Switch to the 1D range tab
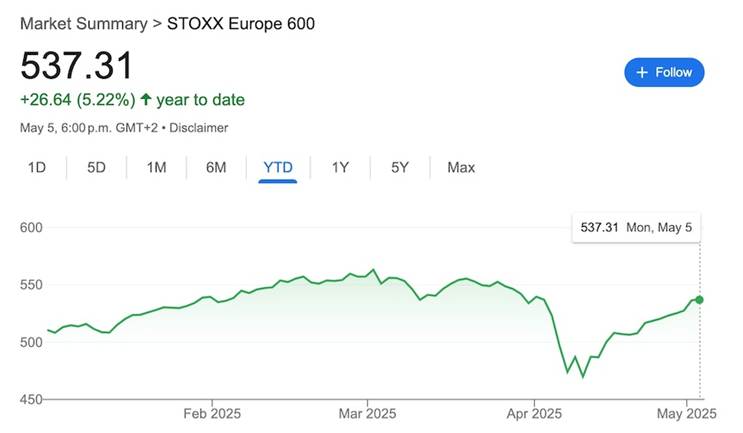Screen dimensions: 743x433 pos(37,168)
